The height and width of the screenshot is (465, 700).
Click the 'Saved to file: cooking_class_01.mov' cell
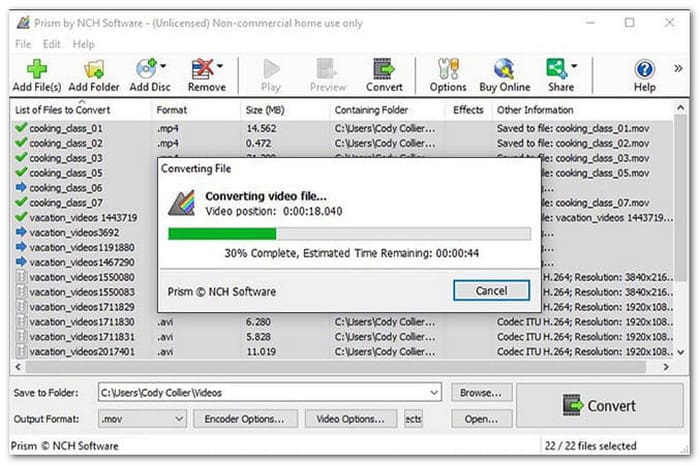[x=573, y=129]
